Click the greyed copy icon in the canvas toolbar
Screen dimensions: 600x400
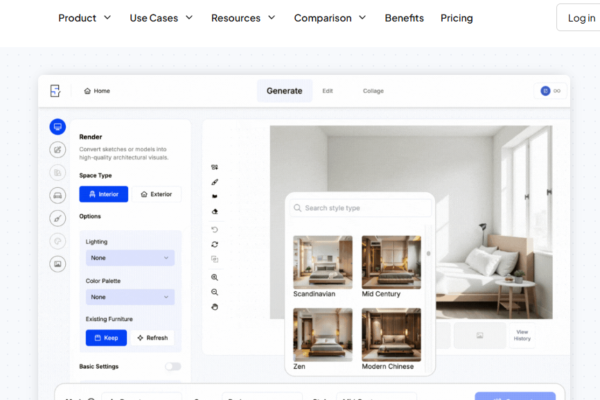pos(215,259)
